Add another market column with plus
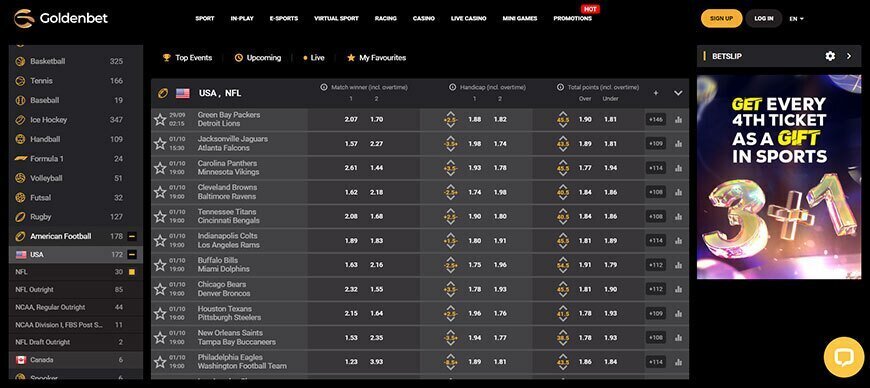 pyautogui.click(x=656, y=93)
